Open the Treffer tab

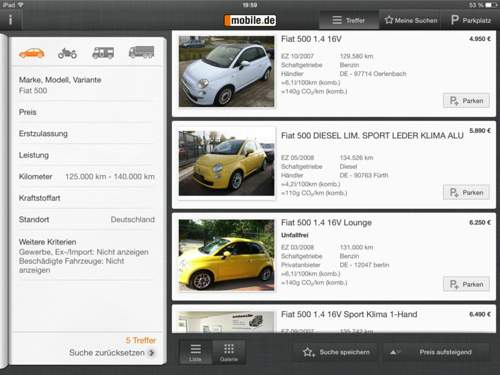tap(349, 20)
